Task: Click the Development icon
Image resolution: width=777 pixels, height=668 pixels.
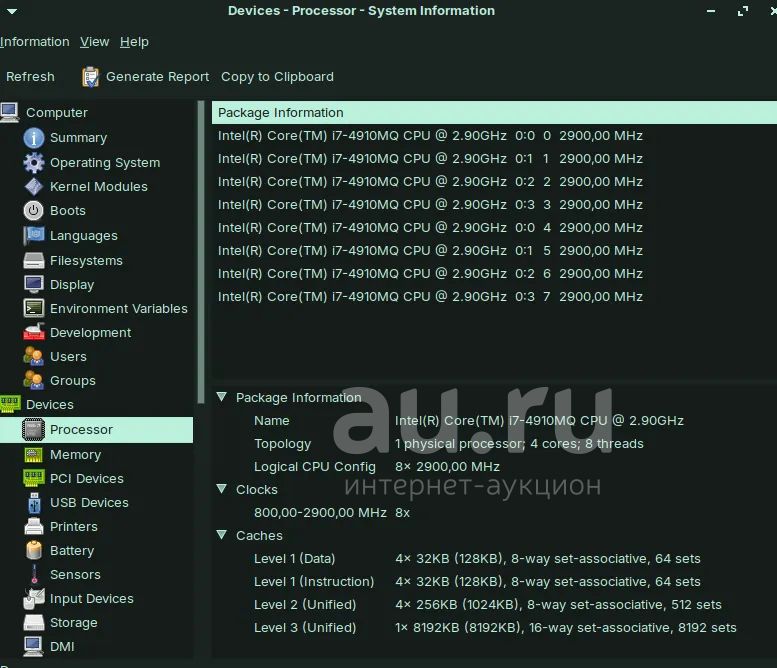Action: click(34, 332)
